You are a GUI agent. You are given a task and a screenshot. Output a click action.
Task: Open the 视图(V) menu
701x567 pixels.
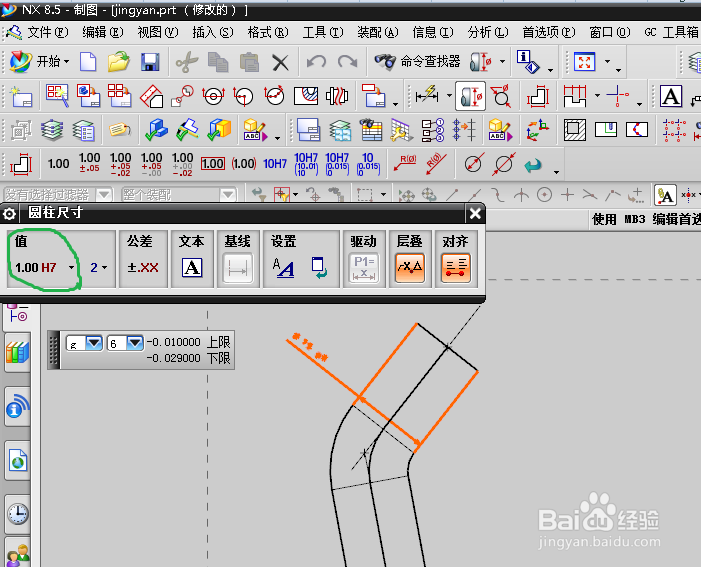[x=157, y=32]
